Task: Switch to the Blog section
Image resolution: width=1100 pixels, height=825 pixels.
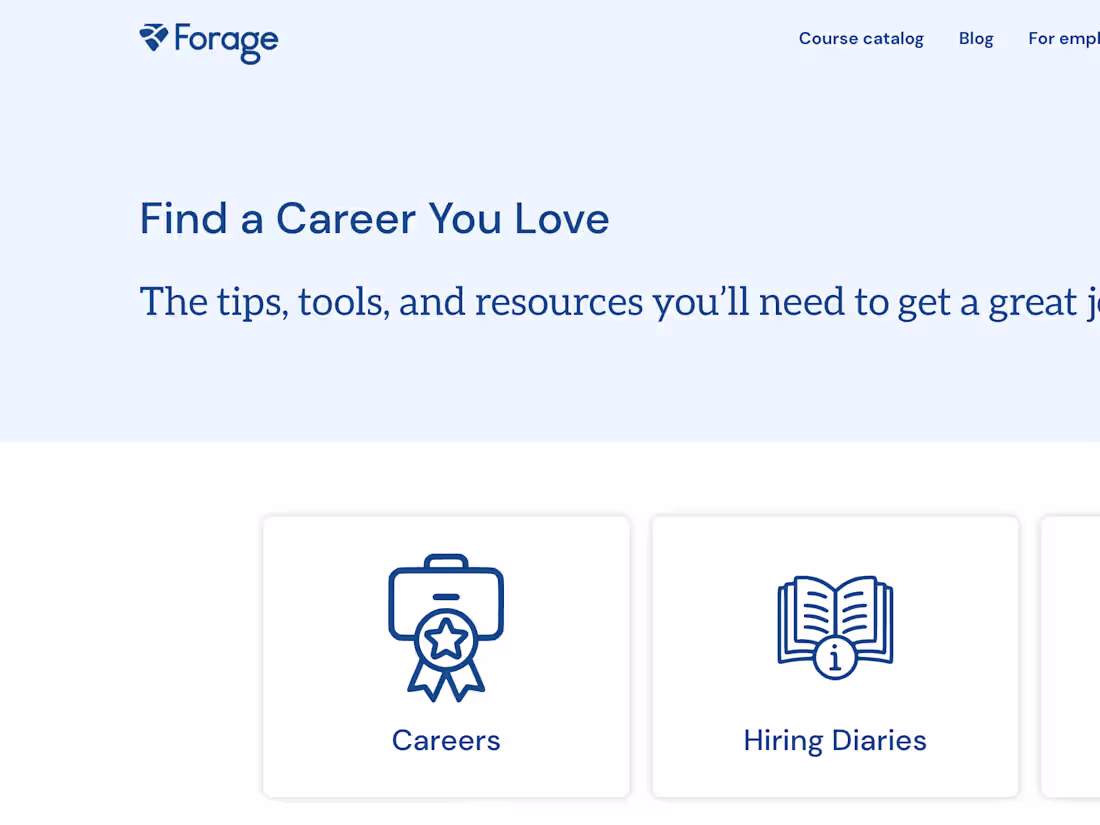Action: pyautogui.click(x=975, y=38)
